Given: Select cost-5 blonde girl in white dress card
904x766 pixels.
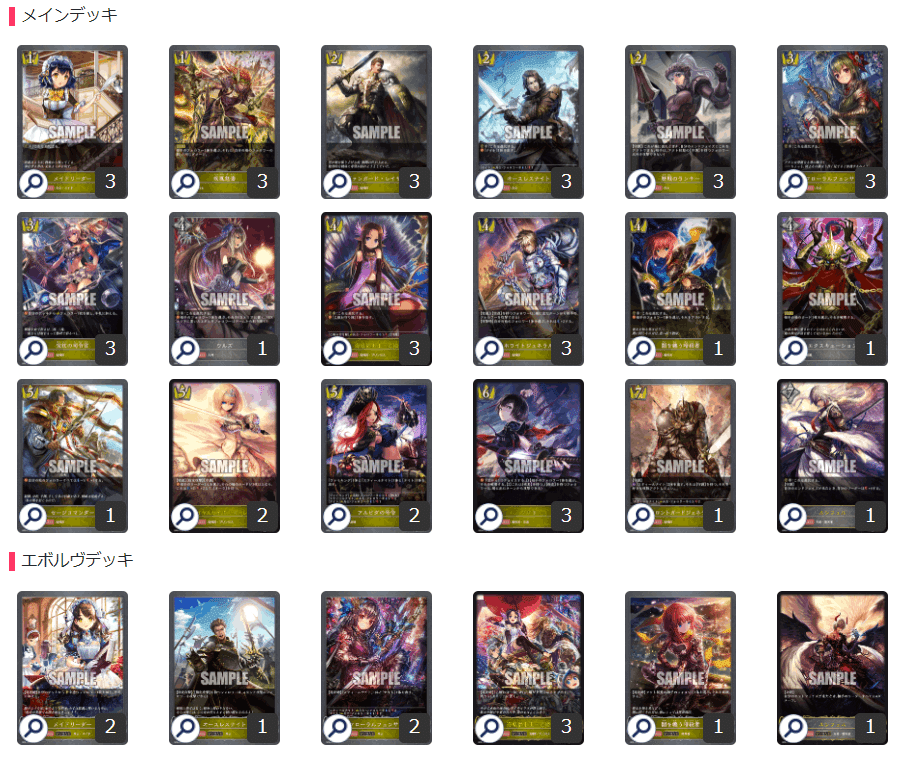Looking at the screenshot, I should (x=224, y=456).
